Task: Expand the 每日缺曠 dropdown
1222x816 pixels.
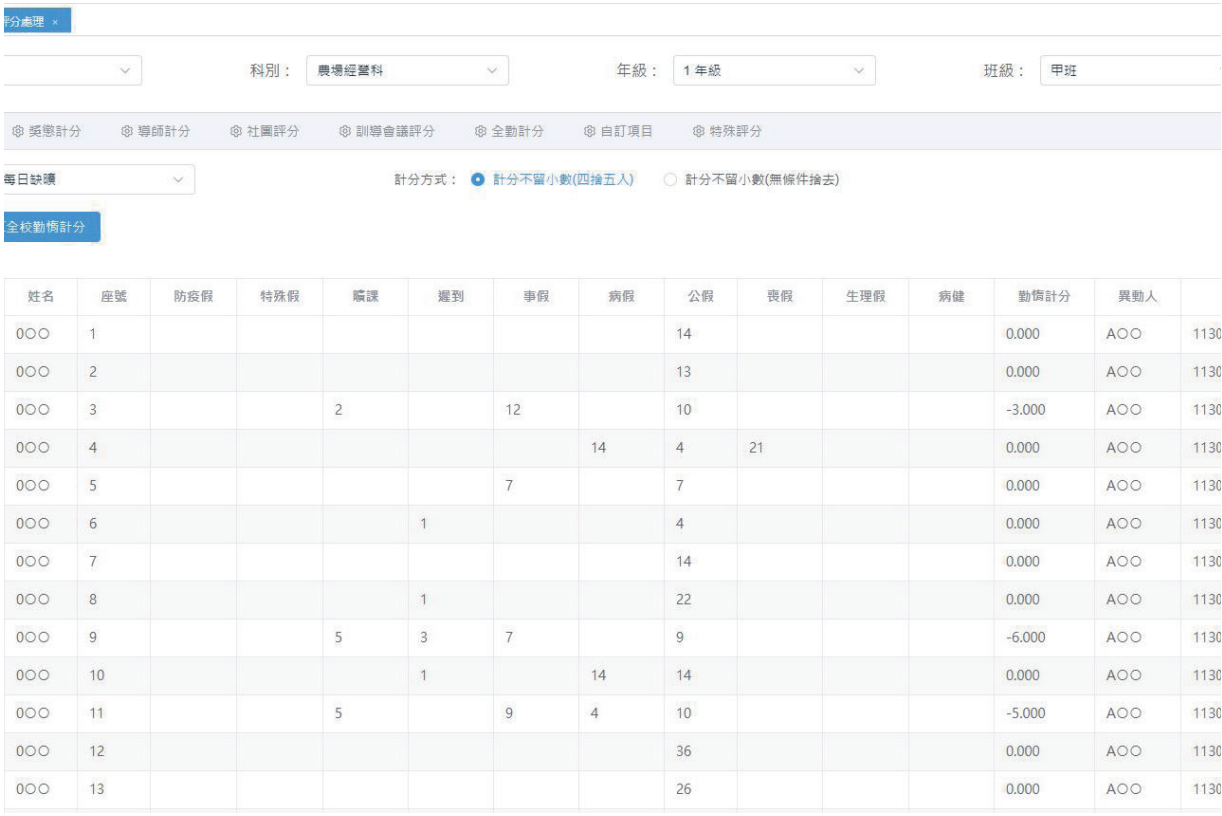Action: click(x=97, y=180)
